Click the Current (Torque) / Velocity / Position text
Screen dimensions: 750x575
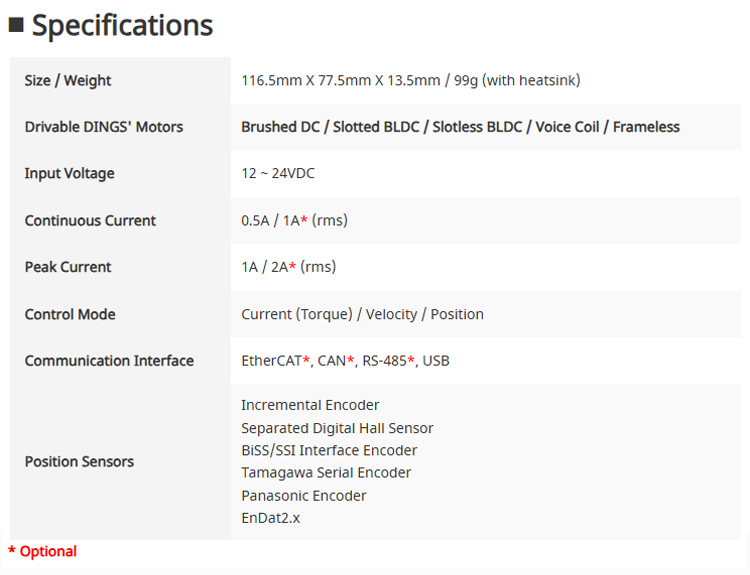click(362, 314)
